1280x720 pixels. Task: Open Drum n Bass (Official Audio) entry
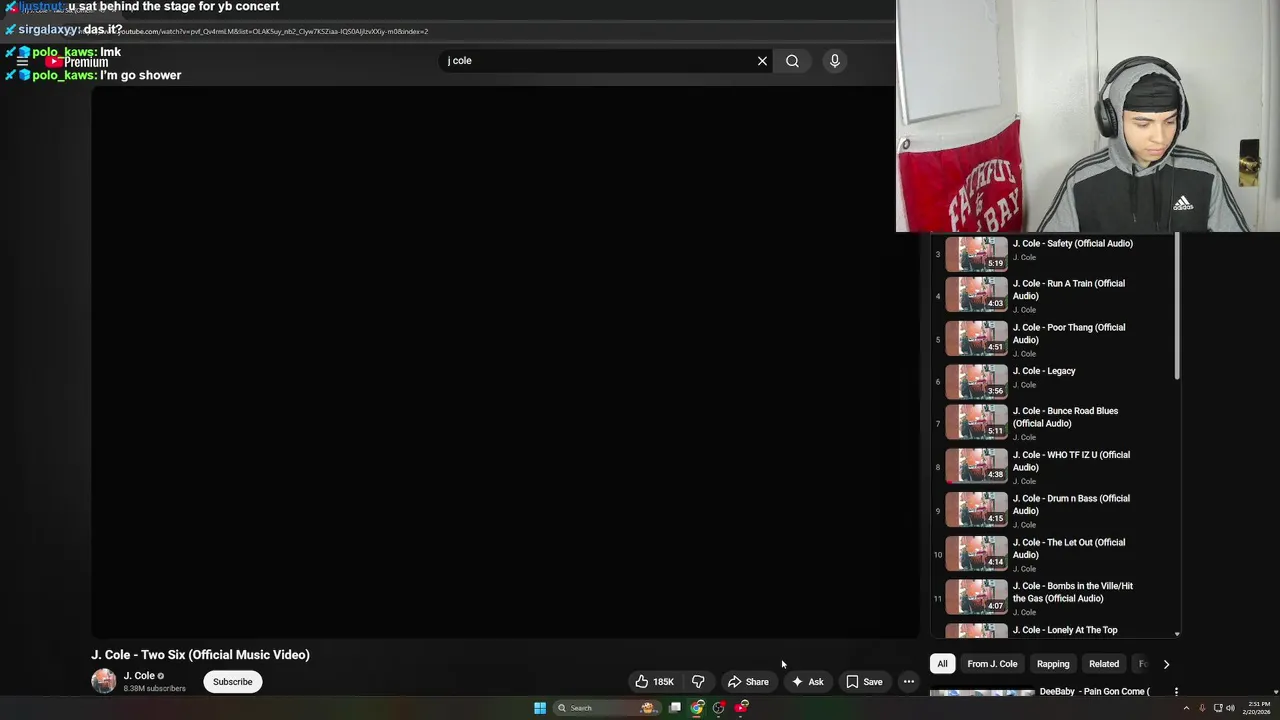[x=1052, y=511]
